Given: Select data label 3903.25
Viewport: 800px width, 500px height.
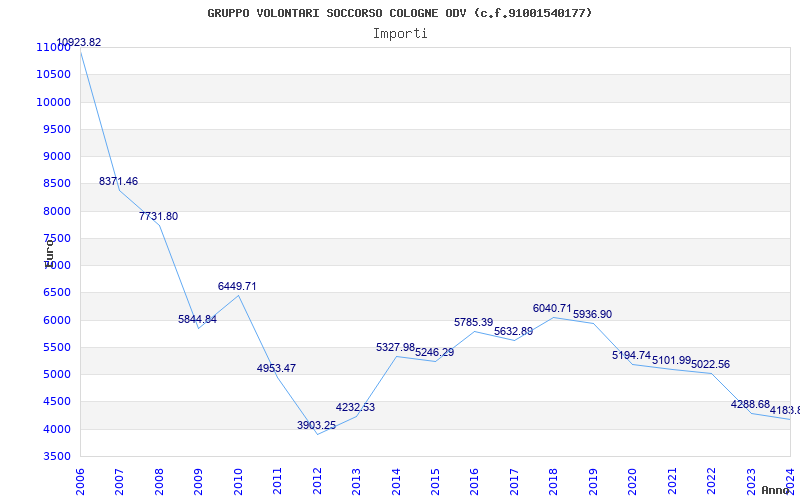Looking at the screenshot, I should point(316,425).
